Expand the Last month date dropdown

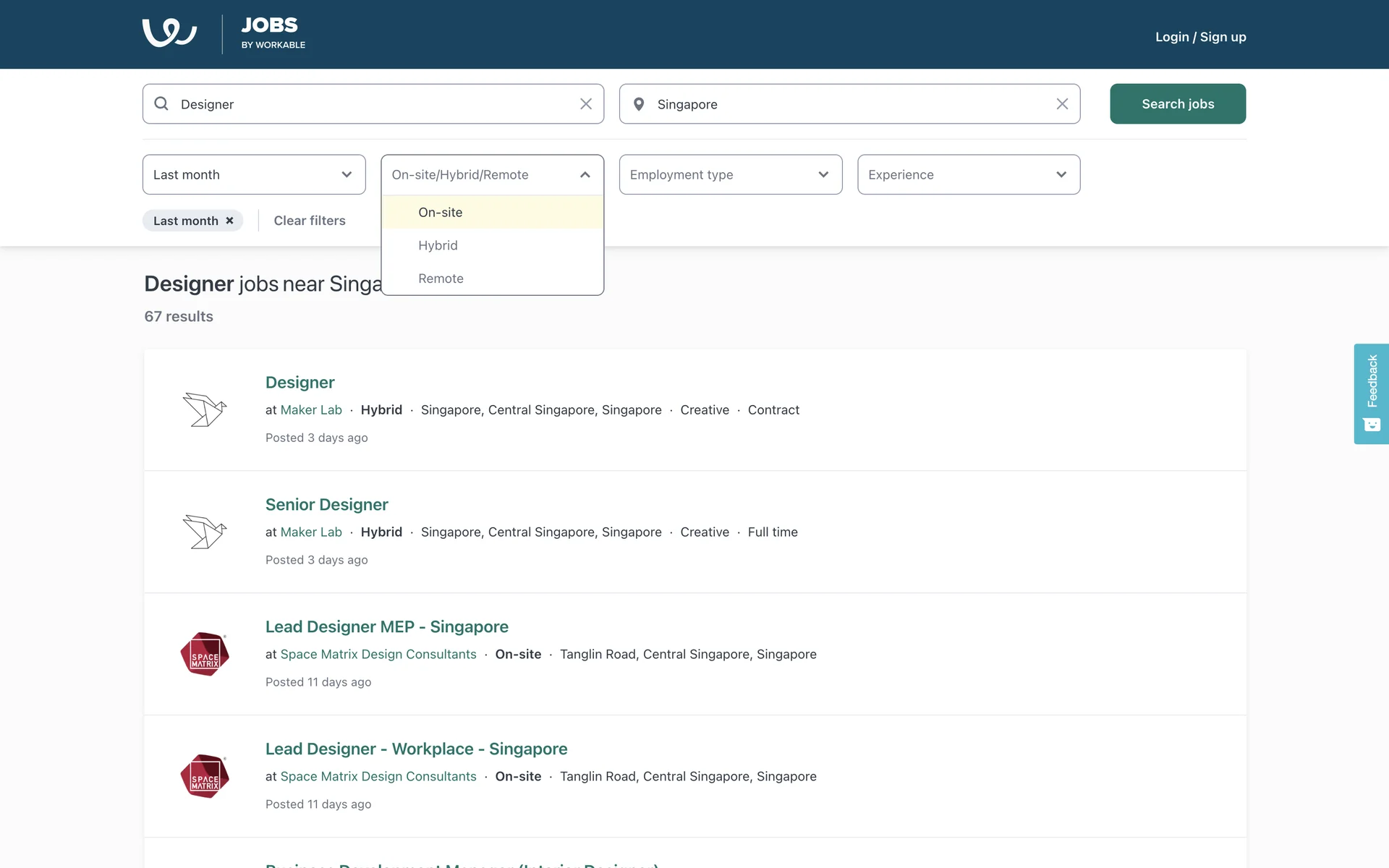pos(254,174)
